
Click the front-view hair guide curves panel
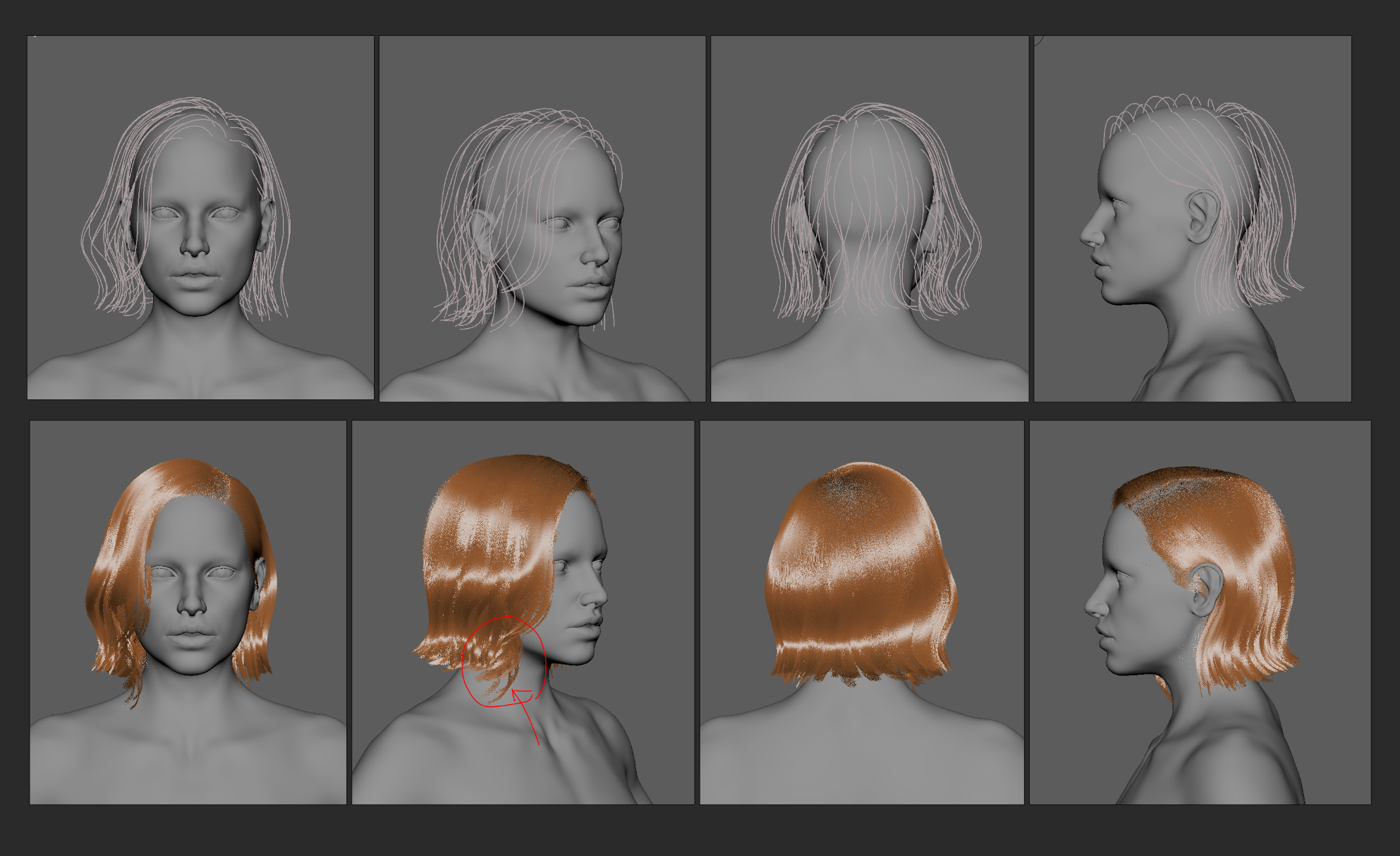[x=200, y=217]
